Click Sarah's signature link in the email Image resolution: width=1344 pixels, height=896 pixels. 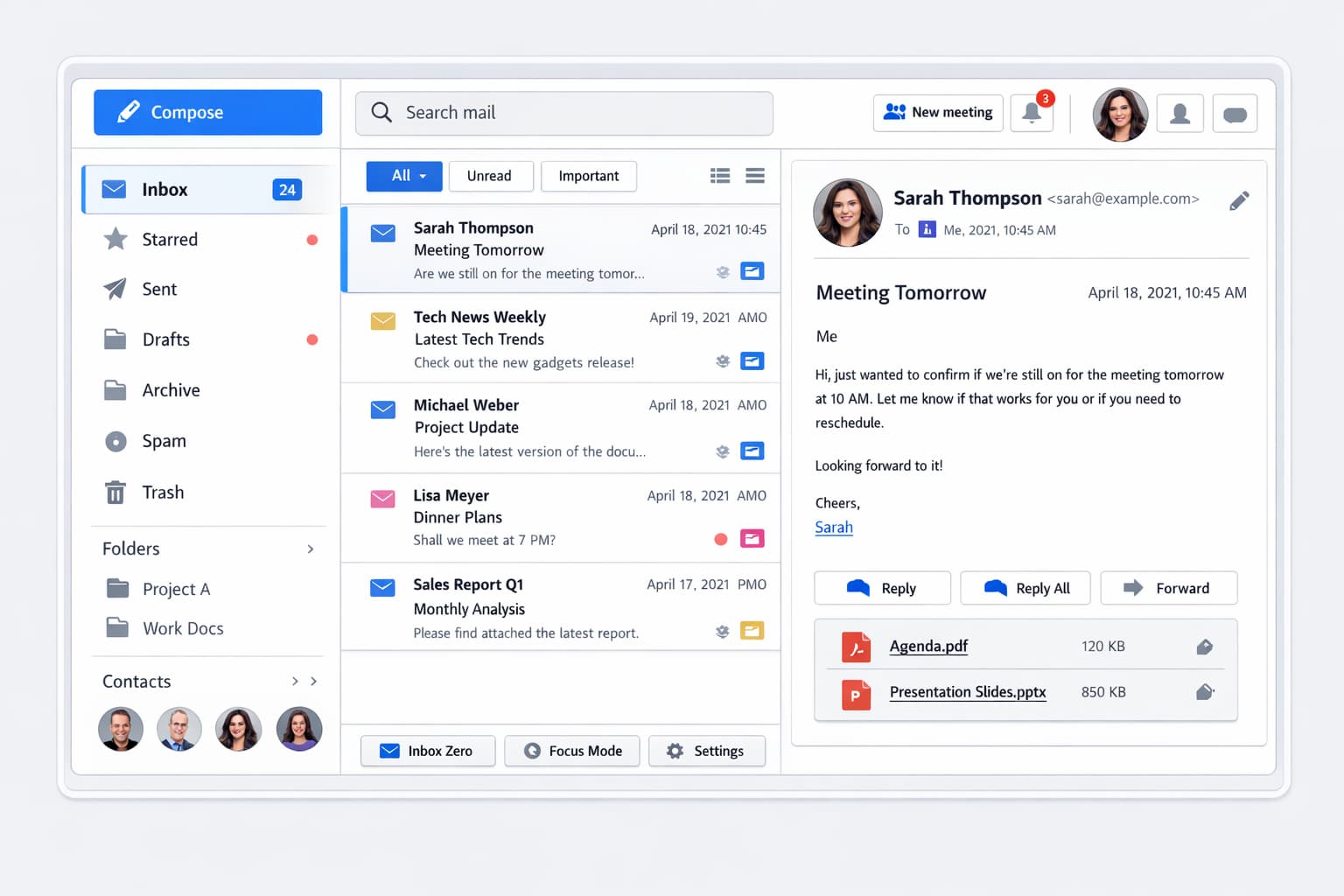[833, 527]
